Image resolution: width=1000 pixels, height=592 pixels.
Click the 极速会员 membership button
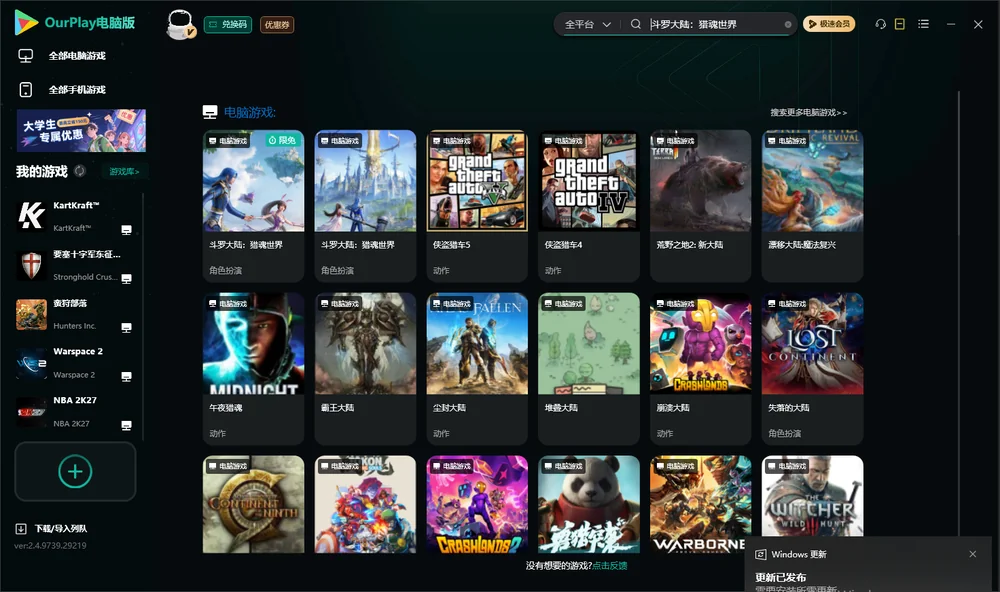(x=829, y=24)
